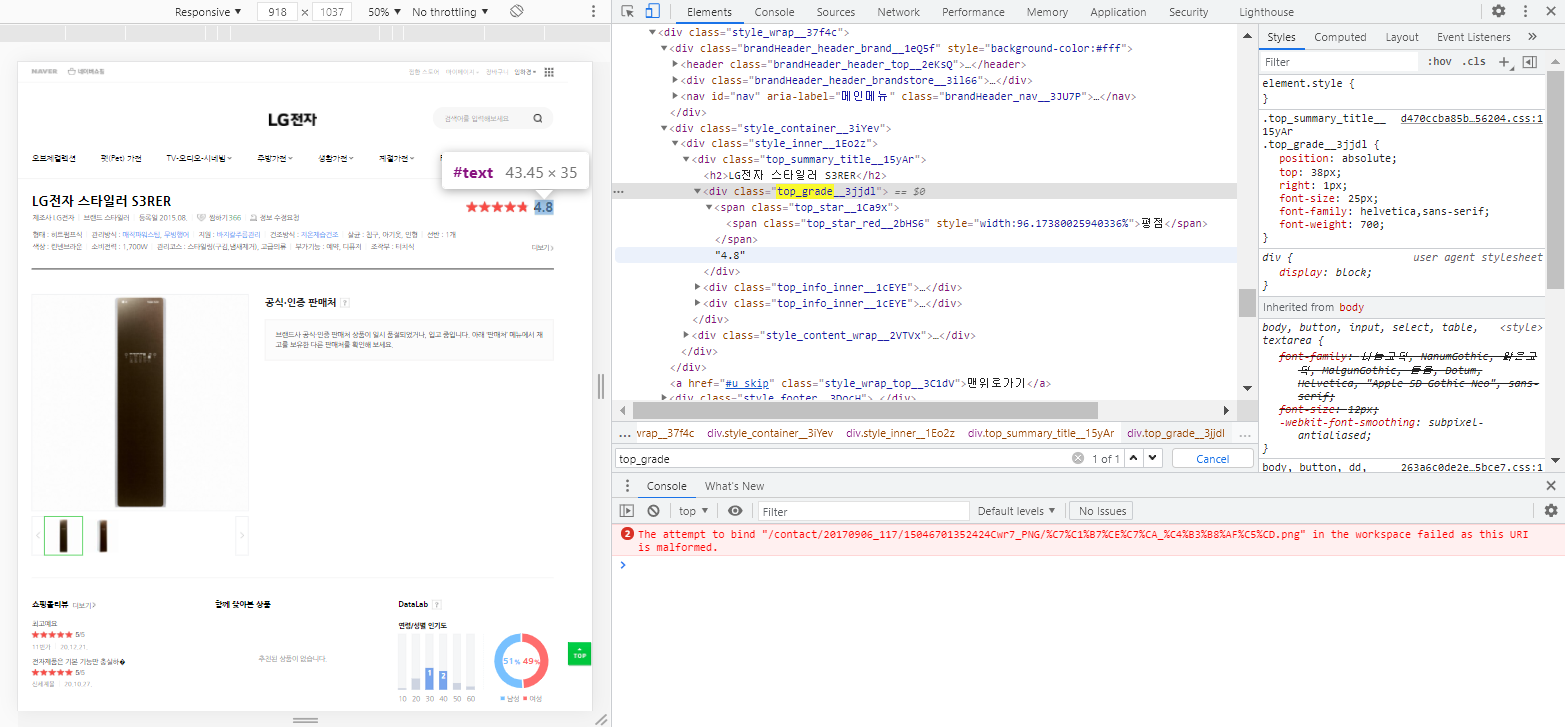The width and height of the screenshot is (1565, 727).
Task: Open the Lighthouse tab
Action: coord(1266,12)
